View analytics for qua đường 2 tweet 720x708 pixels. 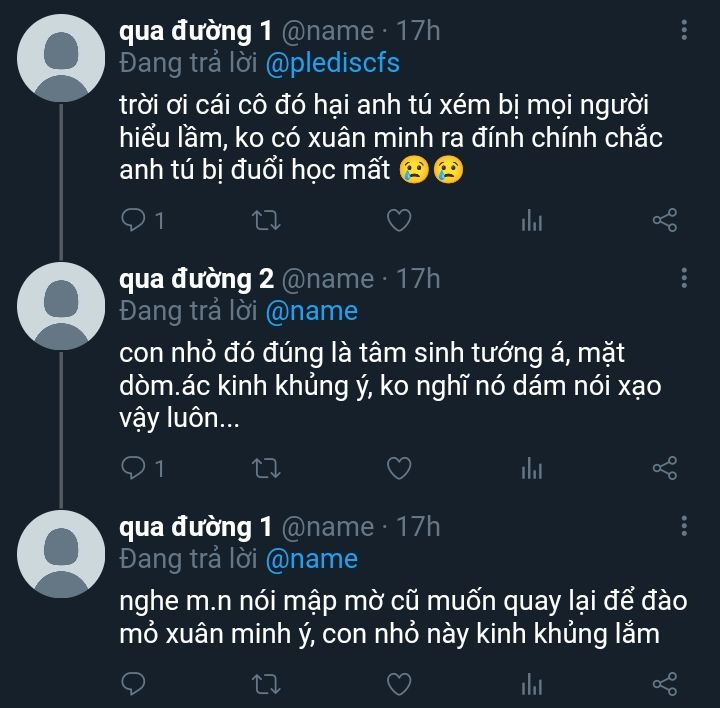coord(531,467)
